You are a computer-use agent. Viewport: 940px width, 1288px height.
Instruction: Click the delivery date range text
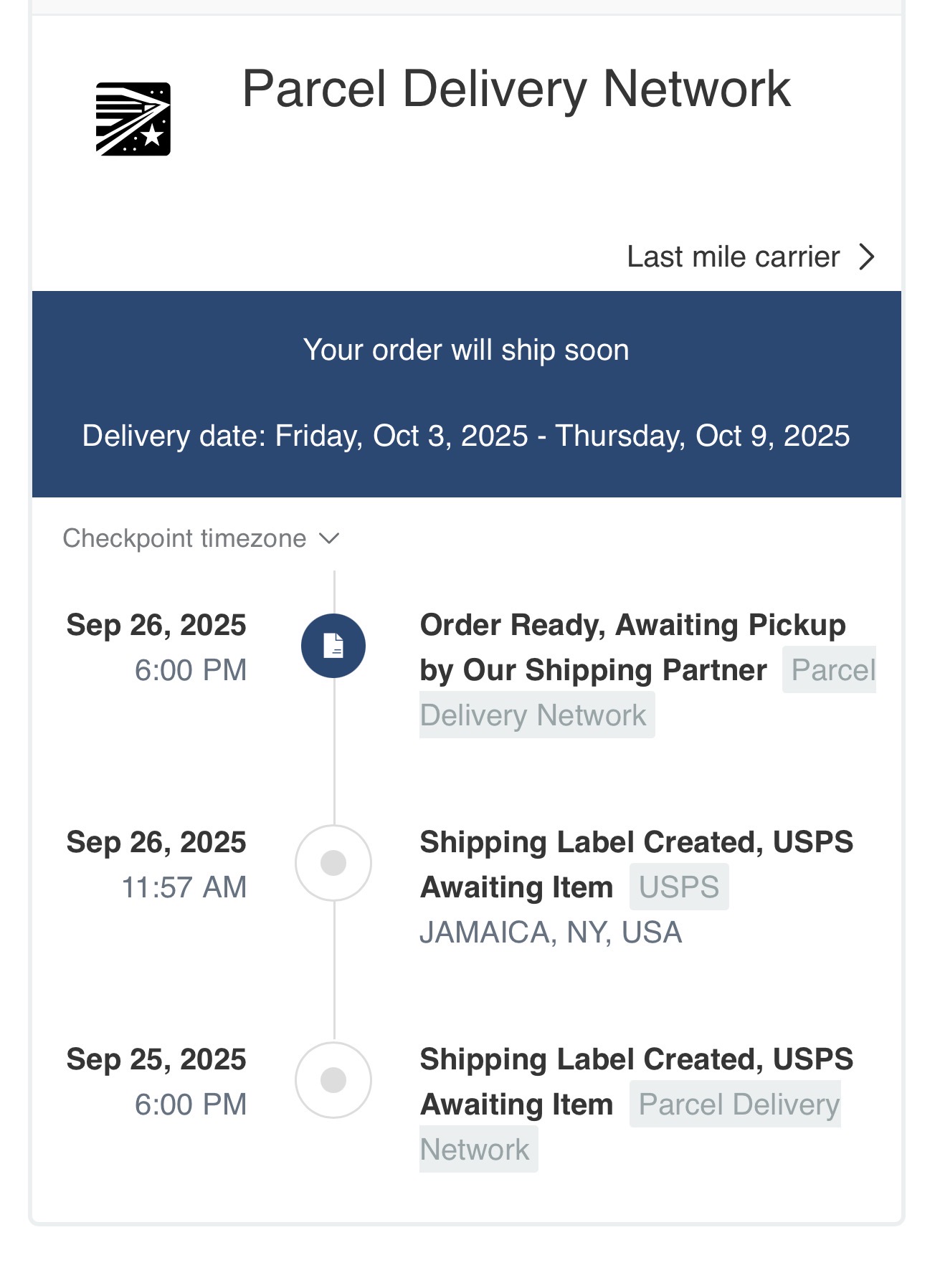pyautogui.click(x=466, y=436)
